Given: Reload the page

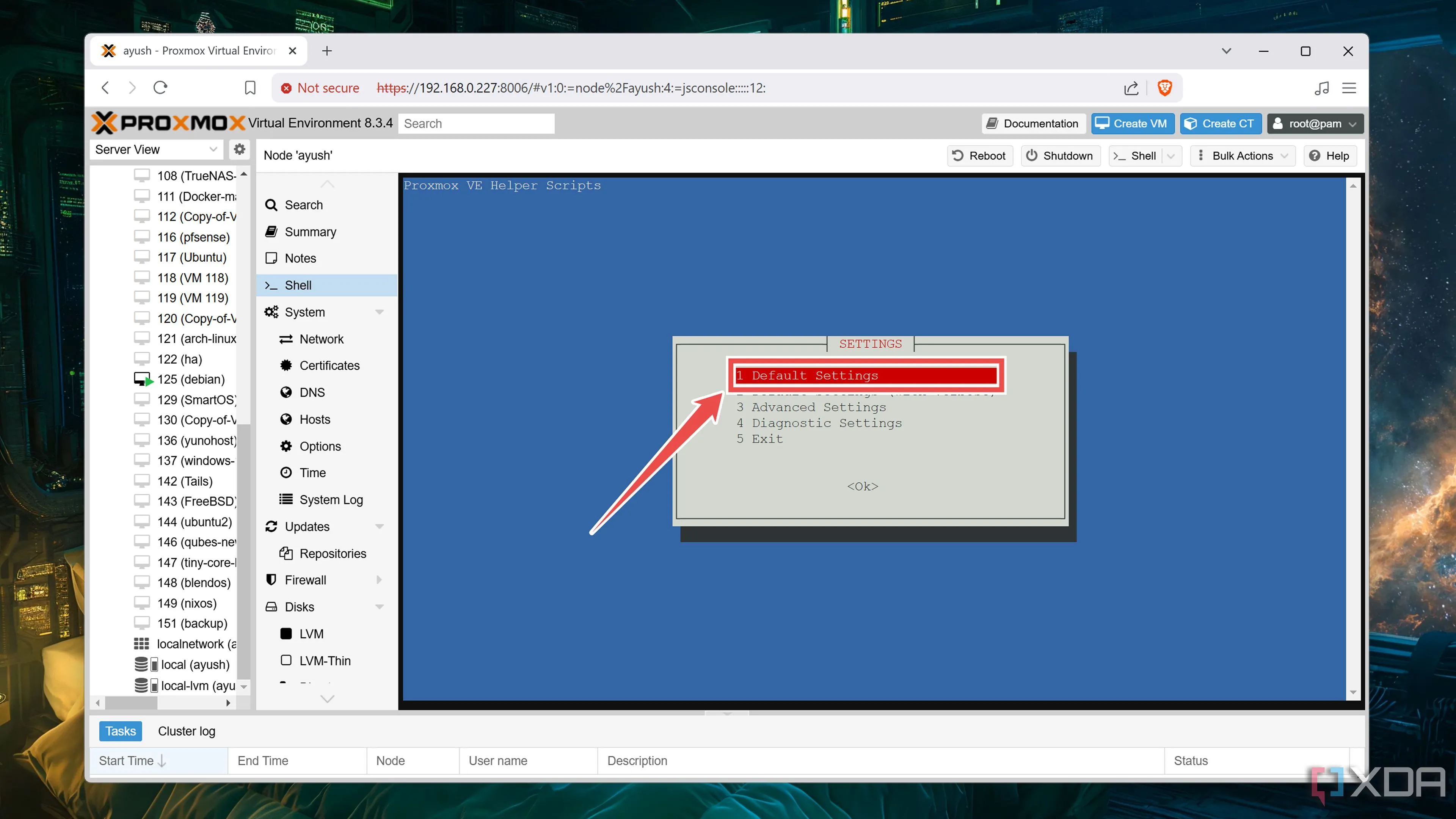Looking at the screenshot, I should click(x=160, y=88).
